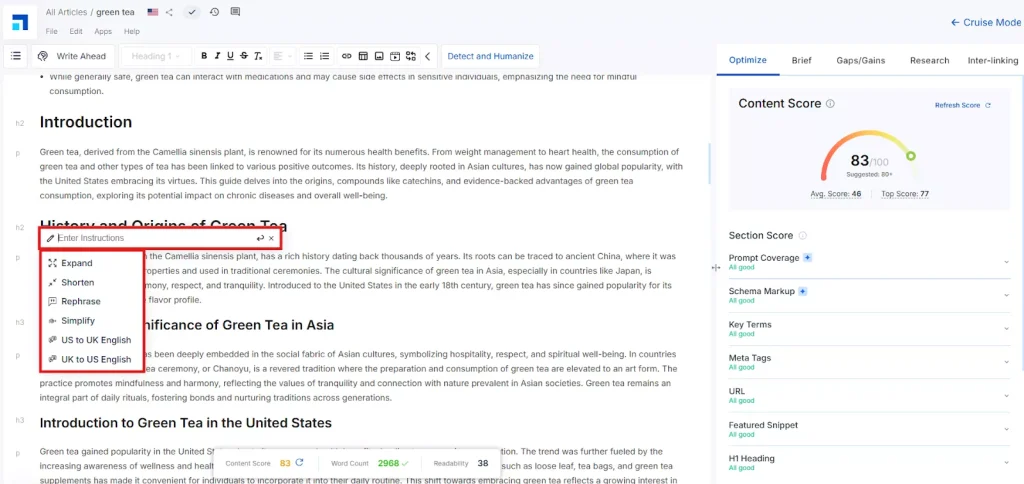Click the Refresh Score link
Screen dimensions: 1024x484
tap(962, 105)
